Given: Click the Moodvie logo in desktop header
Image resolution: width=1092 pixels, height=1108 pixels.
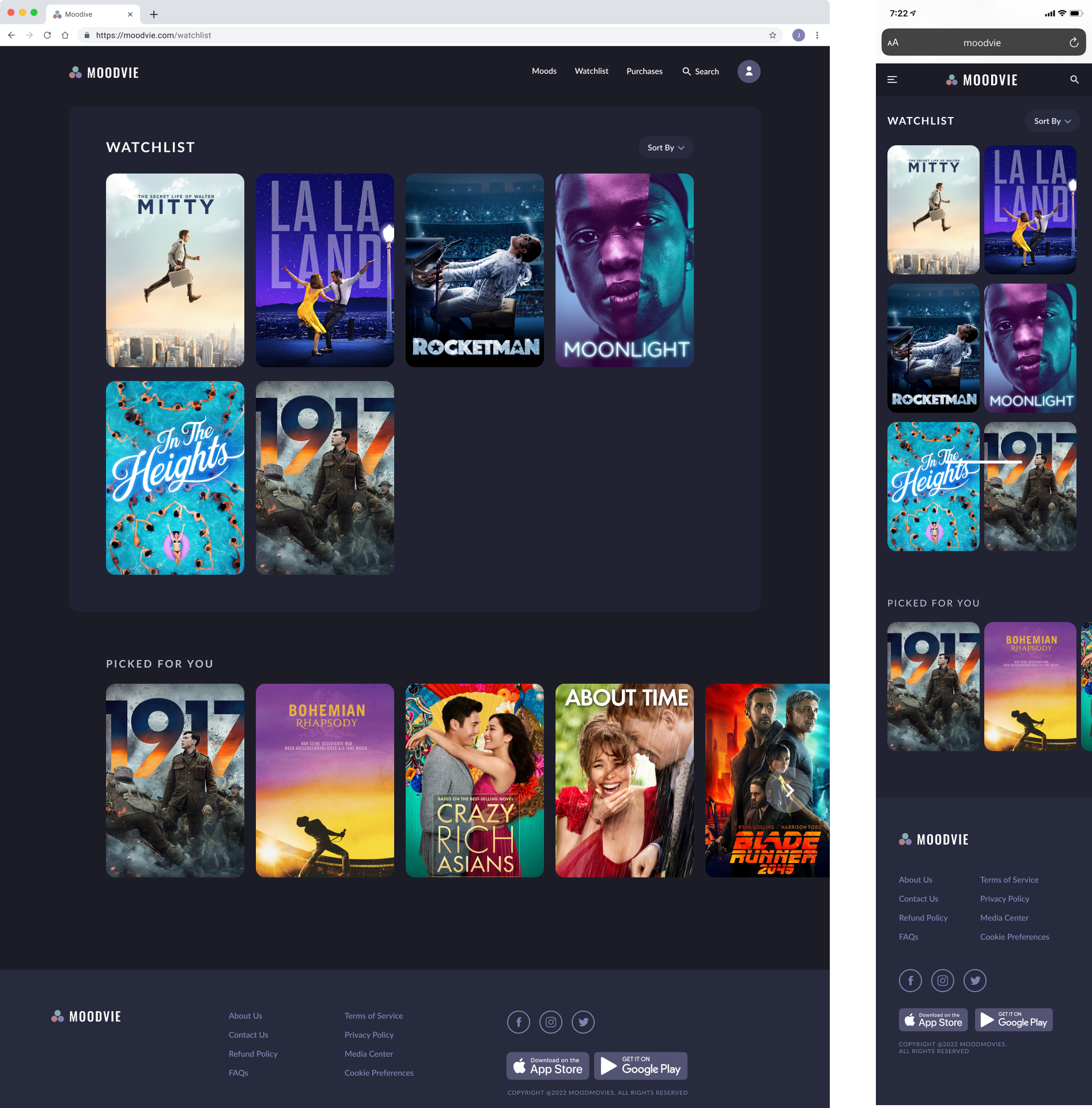Looking at the screenshot, I should pos(104,73).
